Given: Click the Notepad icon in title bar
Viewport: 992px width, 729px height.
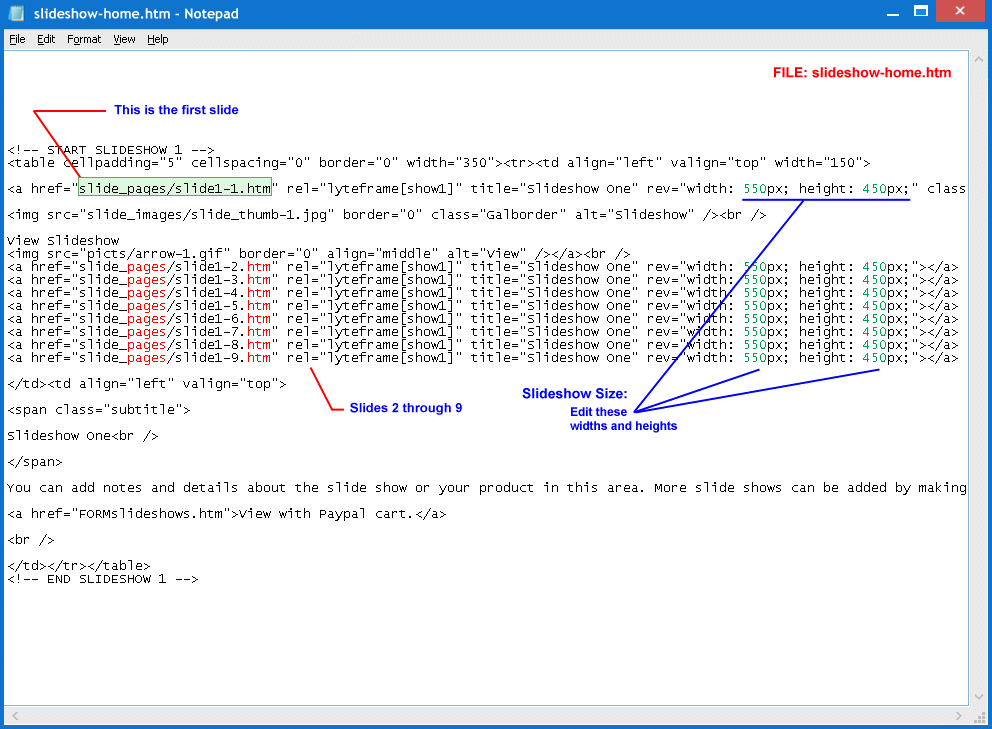Looking at the screenshot, I should click(x=17, y=13).
